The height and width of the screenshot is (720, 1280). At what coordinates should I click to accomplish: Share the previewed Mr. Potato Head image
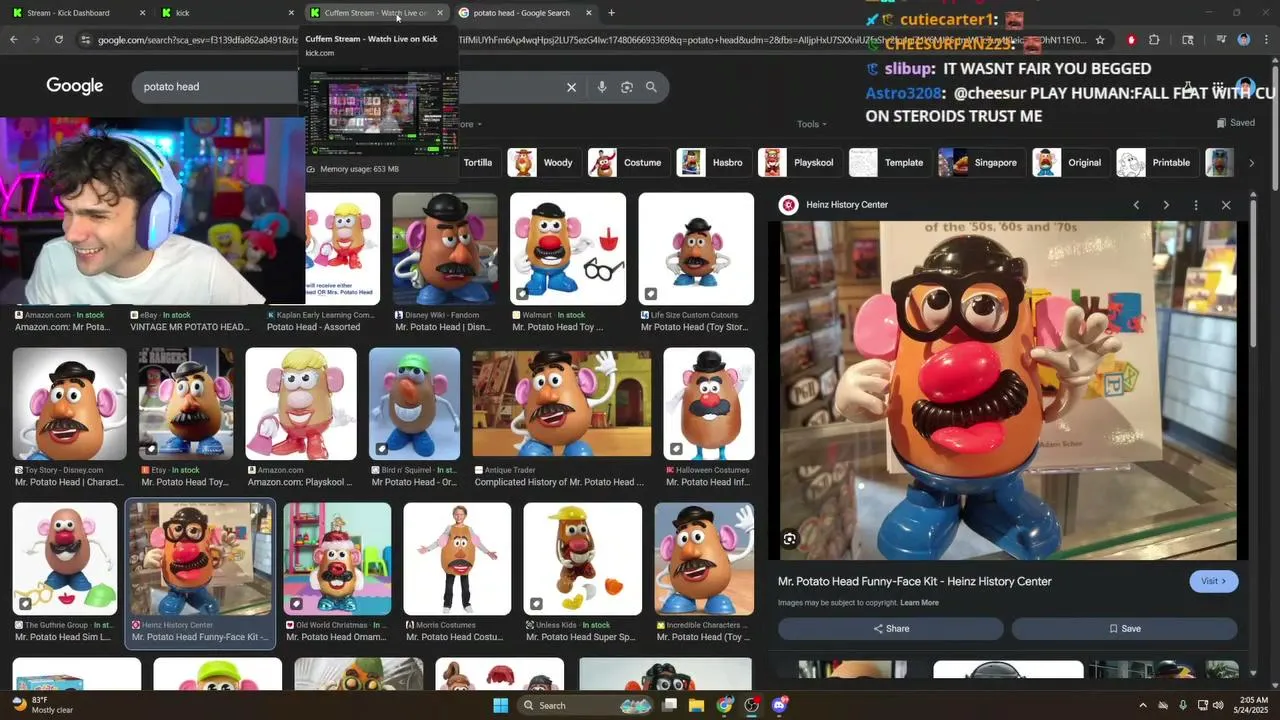click(x=891, y=629)
